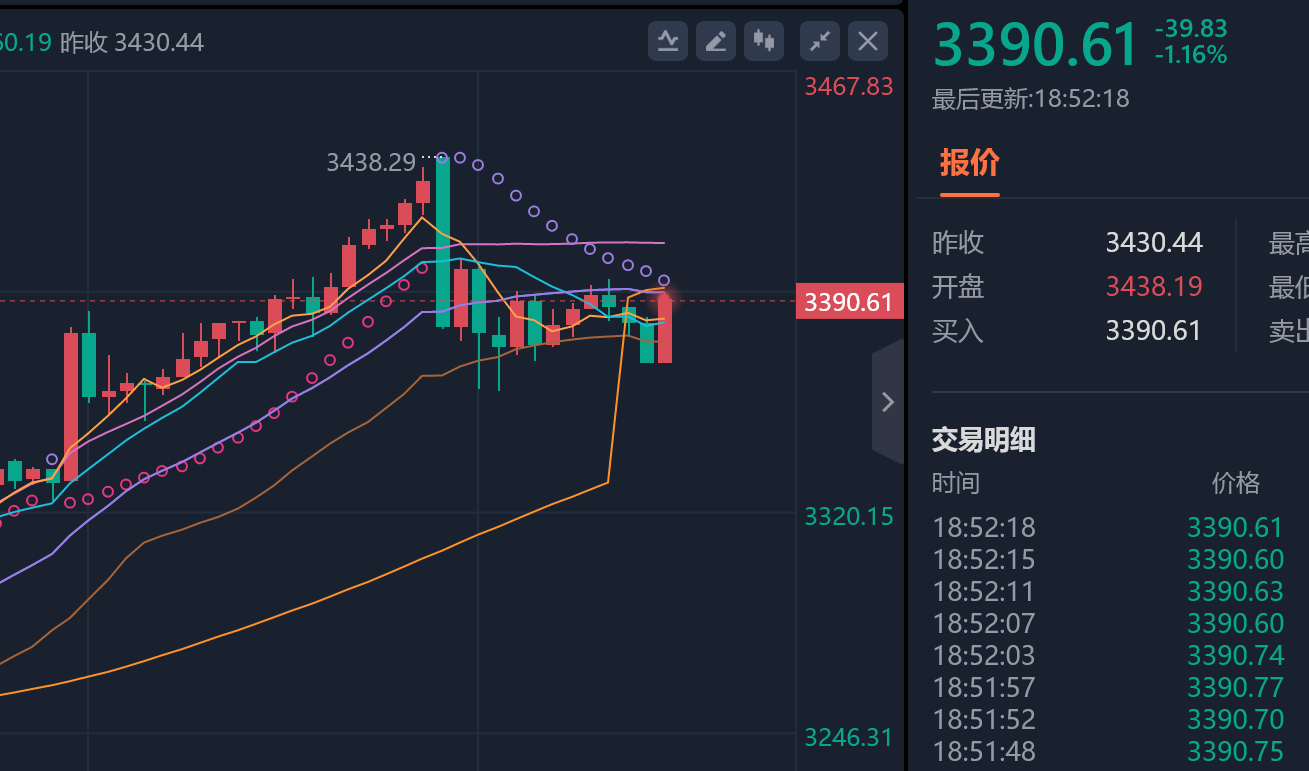Screen dimensions: 1309x771
Task: Click the 3320.15 axis price label
Action: pos(849,516)
